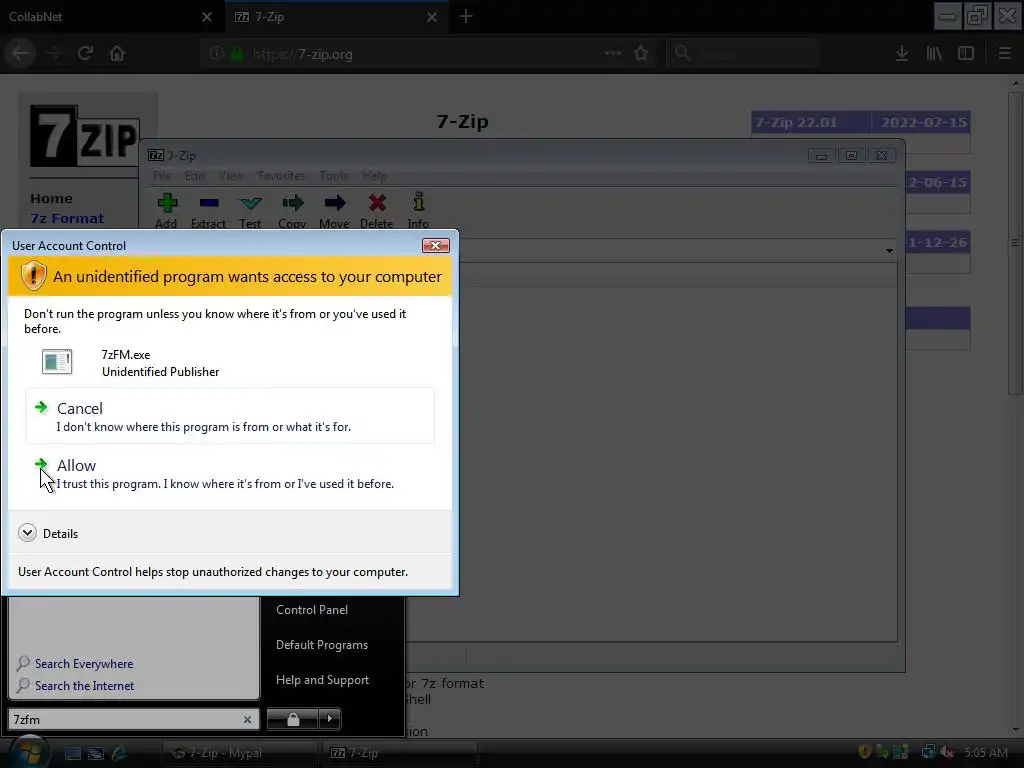
Task: Open the Edit menu in 7-Zip
Action: point(195,176)
